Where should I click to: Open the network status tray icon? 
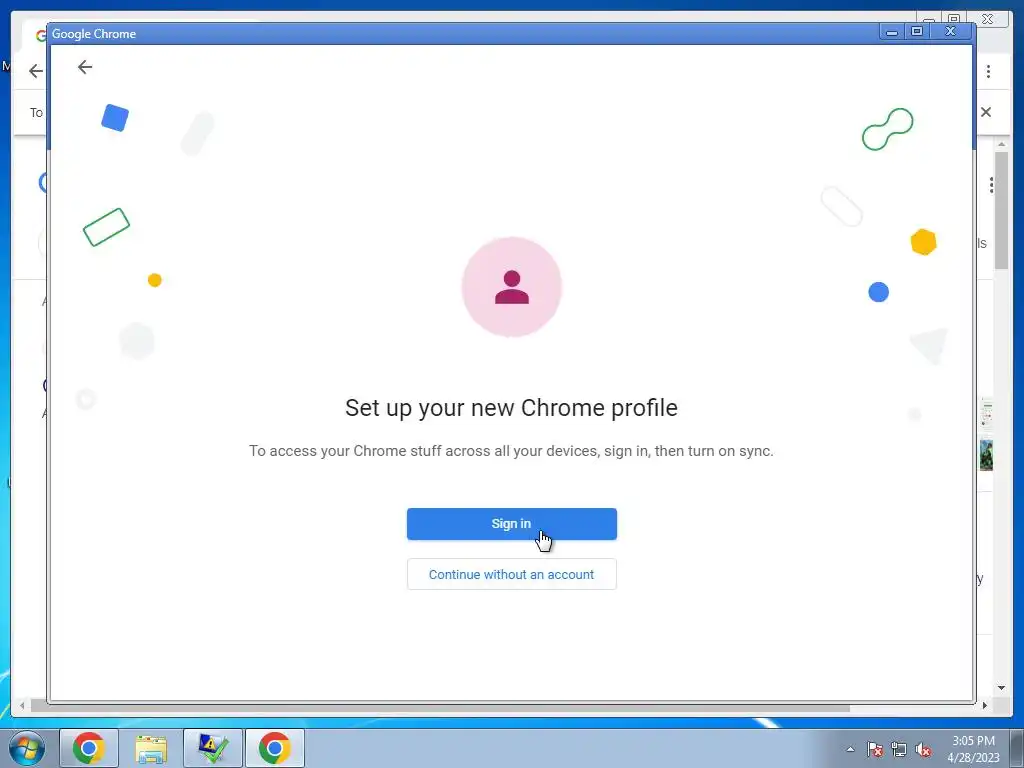pos(899,749)
